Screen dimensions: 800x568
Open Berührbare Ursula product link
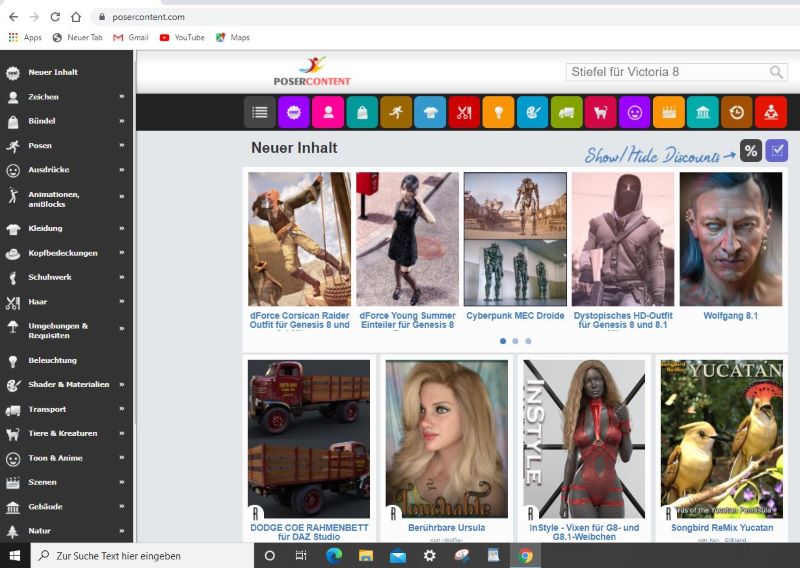tap(446, 528)
